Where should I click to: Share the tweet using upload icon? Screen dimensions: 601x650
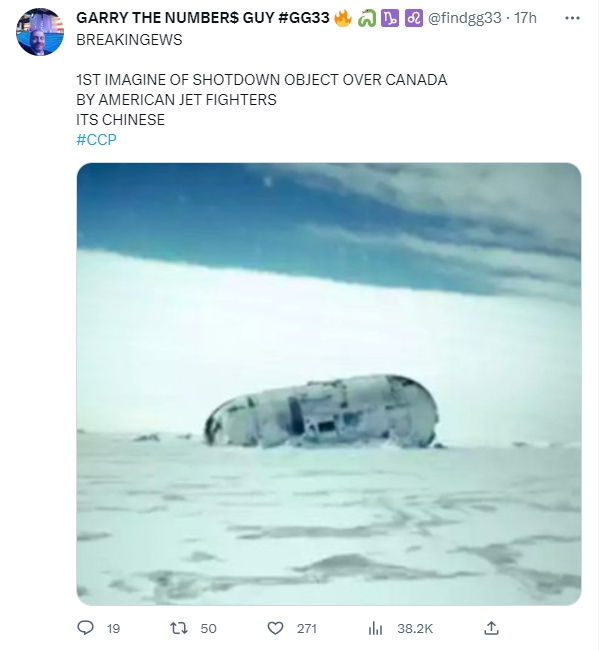491,628
